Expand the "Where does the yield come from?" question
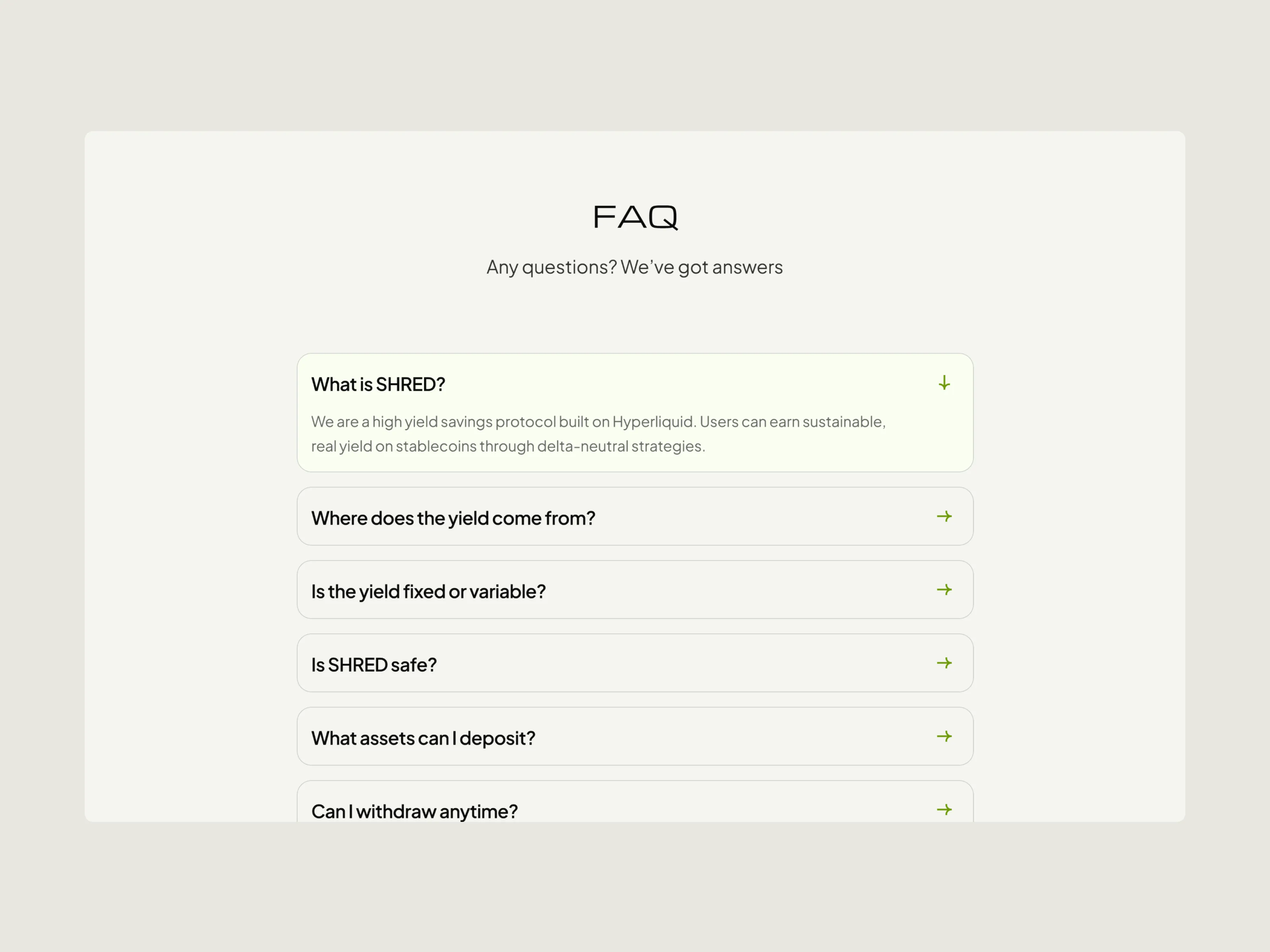 pos(453,518)
